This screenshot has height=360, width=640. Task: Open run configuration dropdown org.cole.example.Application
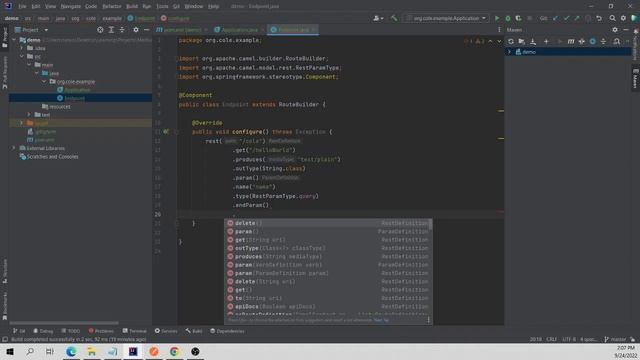pyautogui.click(x=447, y=18)
